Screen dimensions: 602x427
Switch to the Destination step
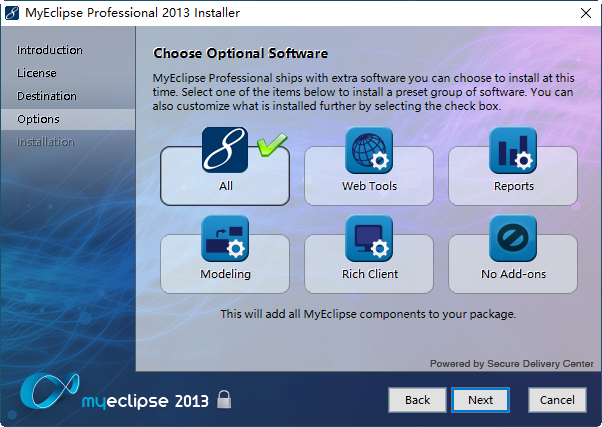click(47, 96)
